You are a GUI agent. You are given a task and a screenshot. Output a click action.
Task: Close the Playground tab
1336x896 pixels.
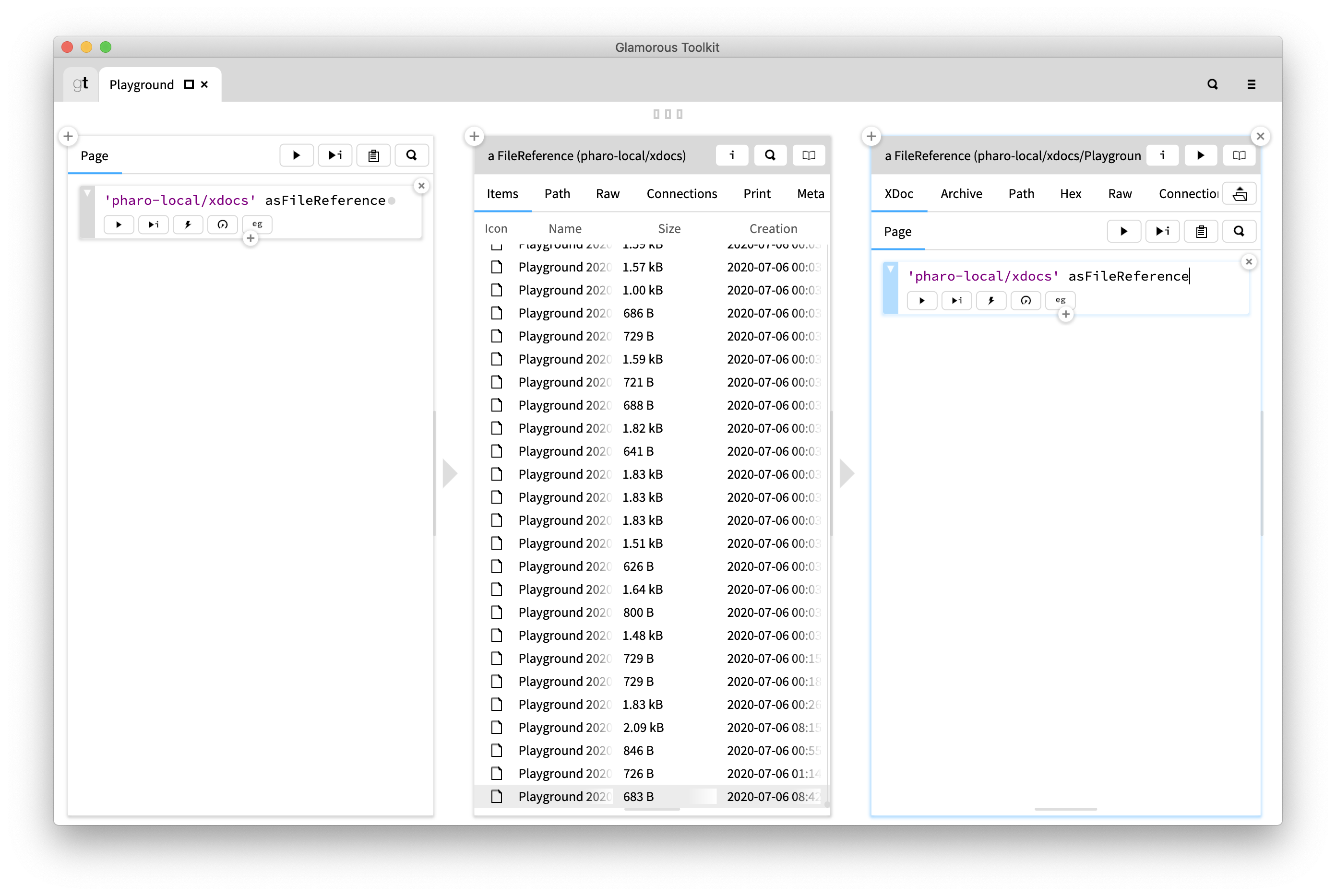click(x=204, y=84)
